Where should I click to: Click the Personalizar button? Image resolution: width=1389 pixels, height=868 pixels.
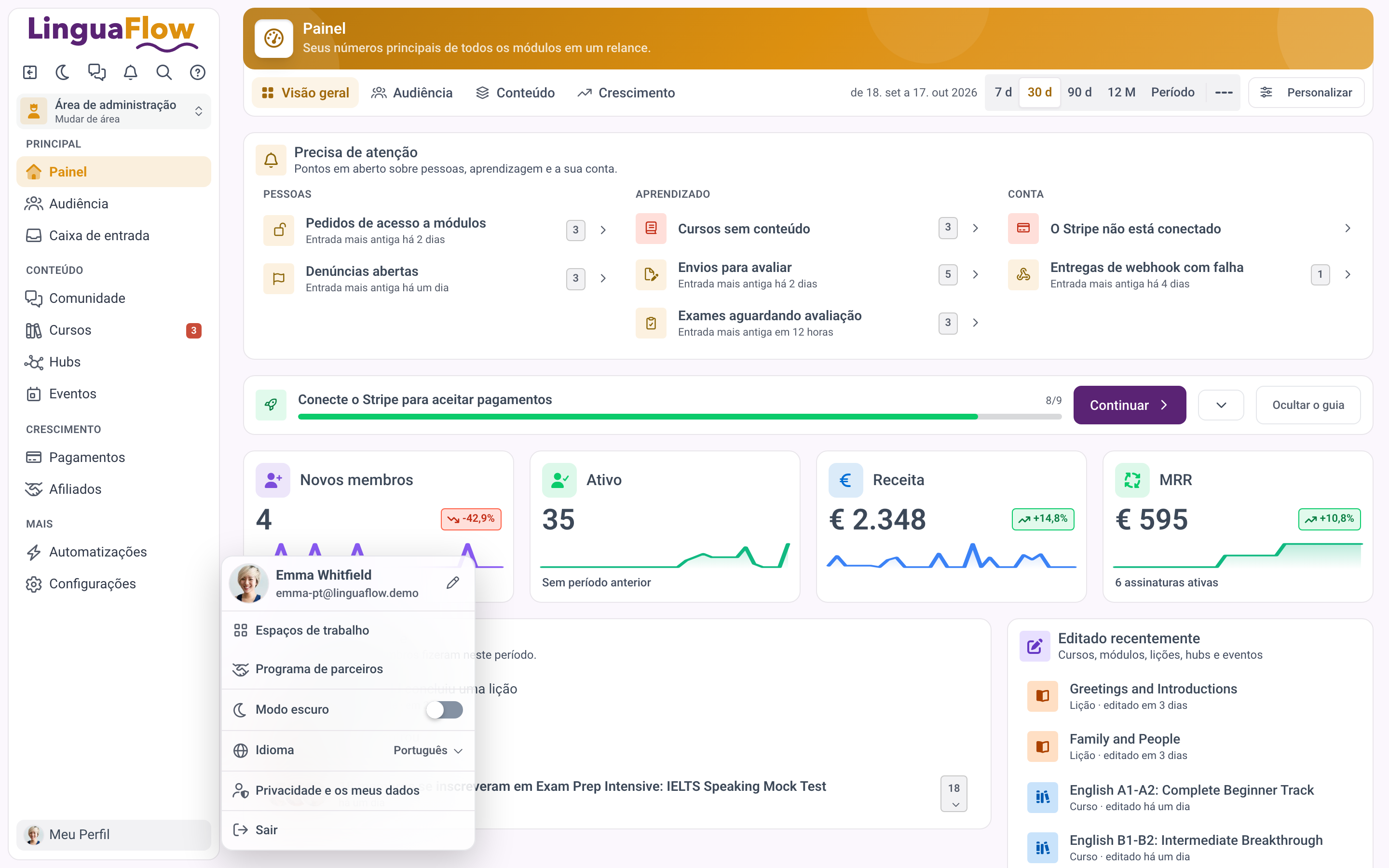pos(1306,93)
